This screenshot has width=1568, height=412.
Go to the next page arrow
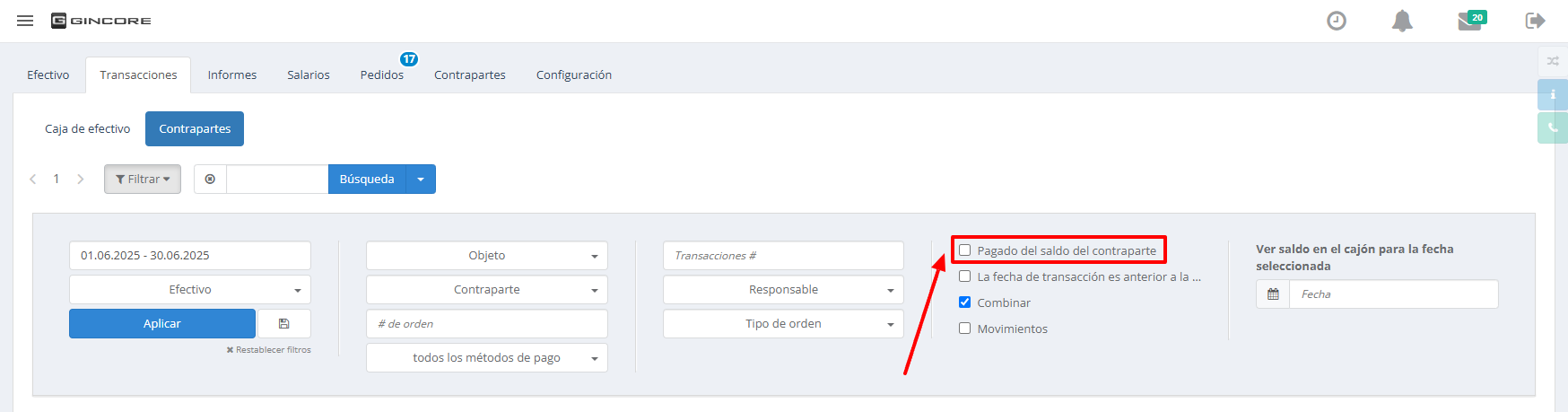click(x=81, y=180)
